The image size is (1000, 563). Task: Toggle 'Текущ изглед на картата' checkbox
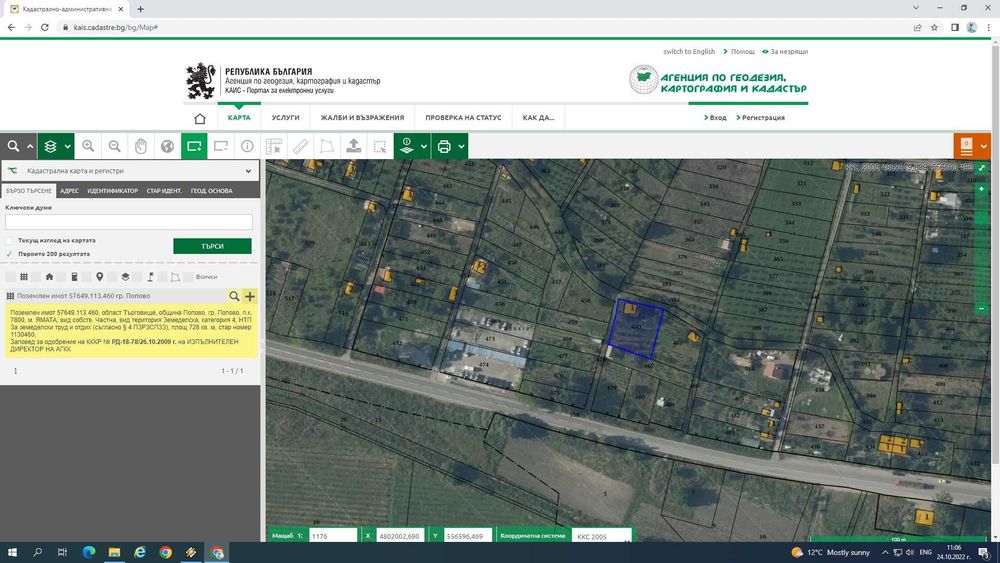click(9, 240)
